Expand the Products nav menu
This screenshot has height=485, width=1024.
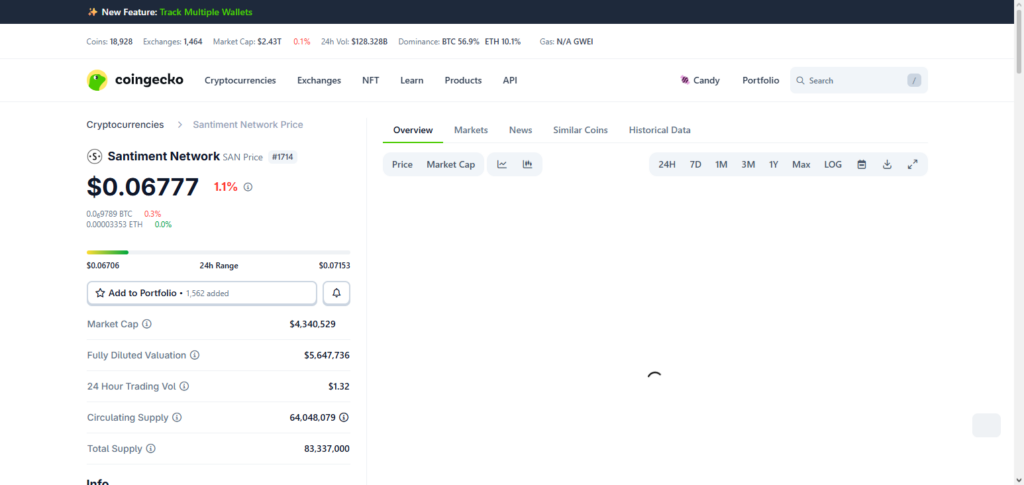tap(463, 80)
